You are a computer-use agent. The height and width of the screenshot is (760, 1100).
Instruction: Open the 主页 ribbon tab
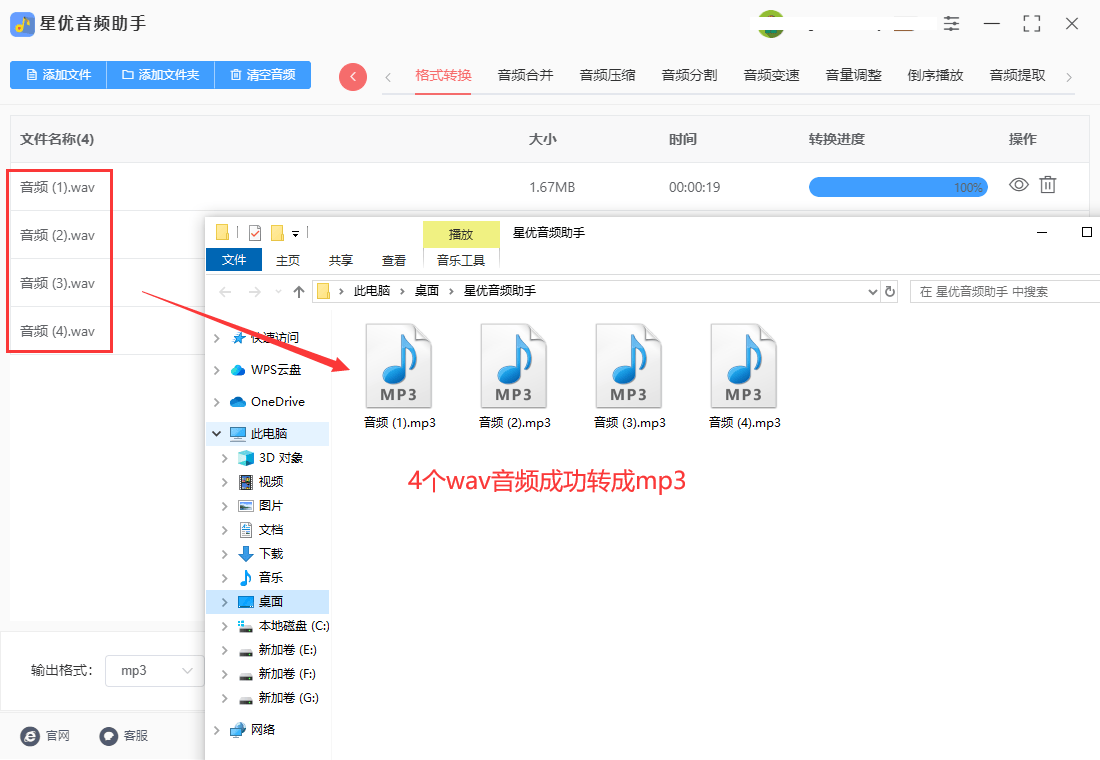(x=288, y=260)
